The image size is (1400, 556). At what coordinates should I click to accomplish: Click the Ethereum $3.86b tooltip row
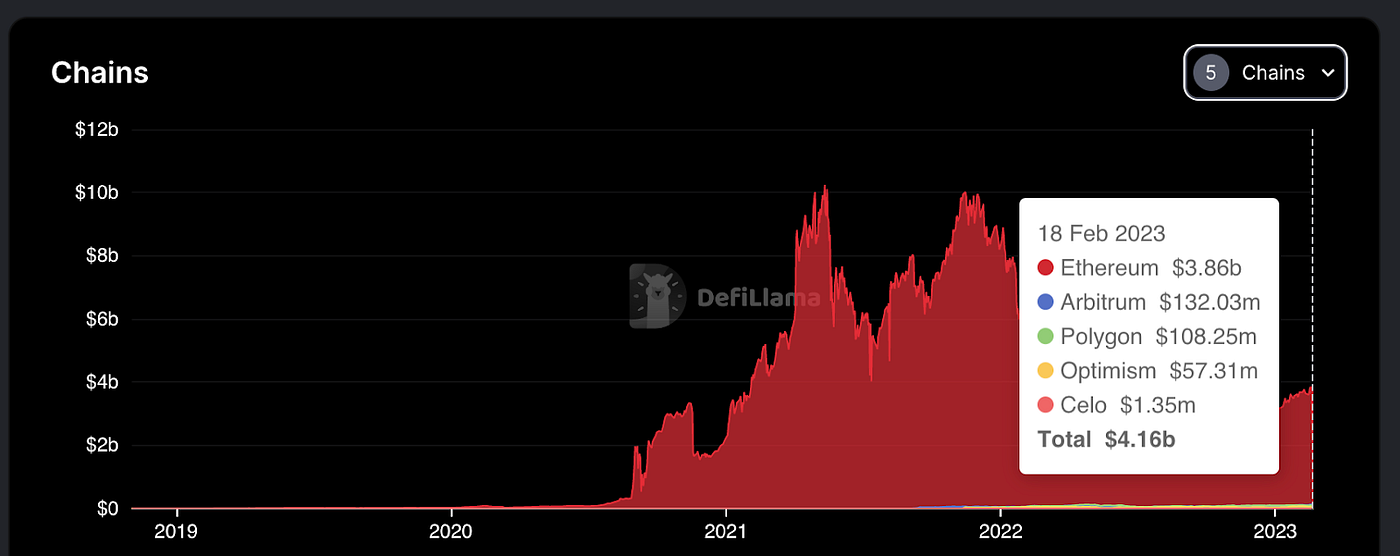point(1140,268)
